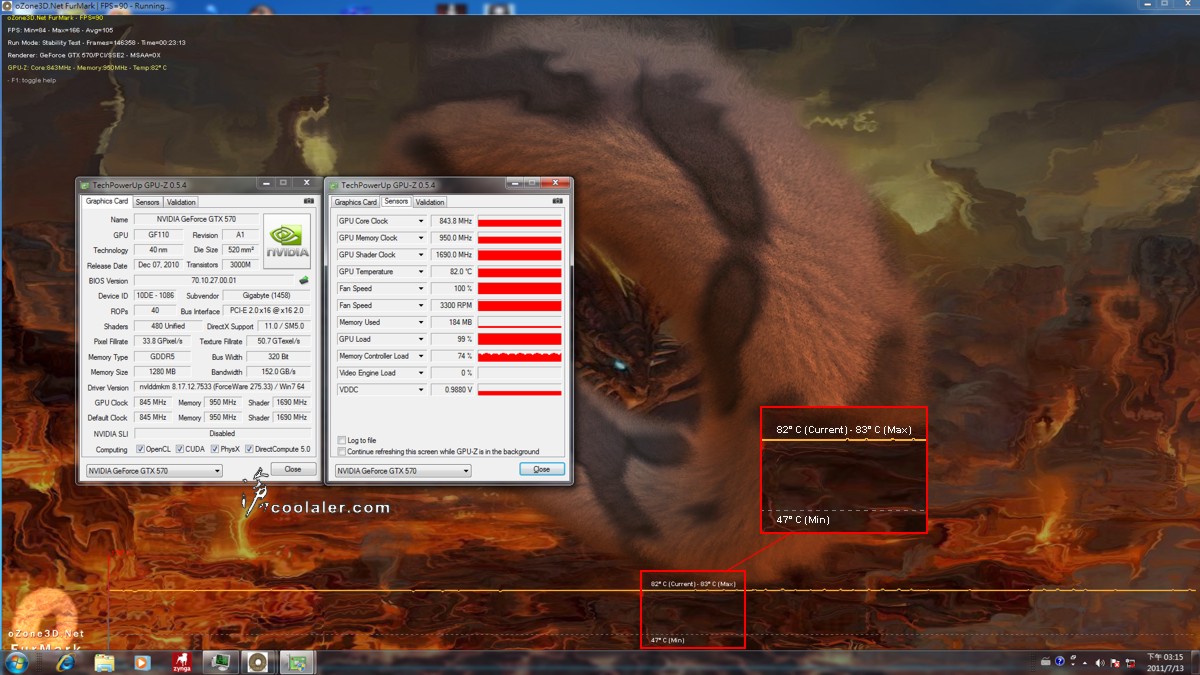Open the volume speaker tray icon
This screenshot has width=1200, height=675.
tap(1101, 662)
